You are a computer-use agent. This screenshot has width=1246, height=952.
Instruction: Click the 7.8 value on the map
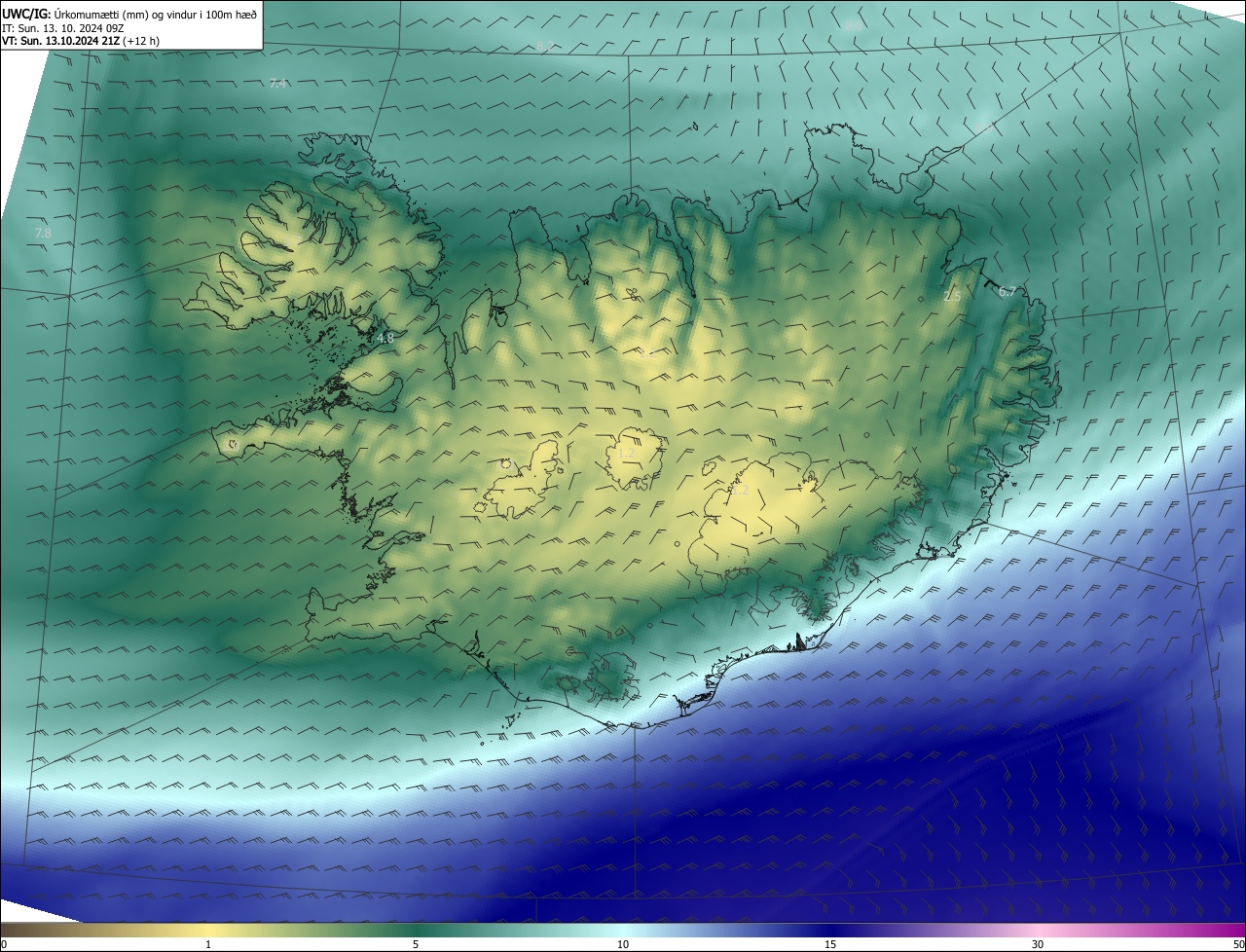(x=43, y=234)
